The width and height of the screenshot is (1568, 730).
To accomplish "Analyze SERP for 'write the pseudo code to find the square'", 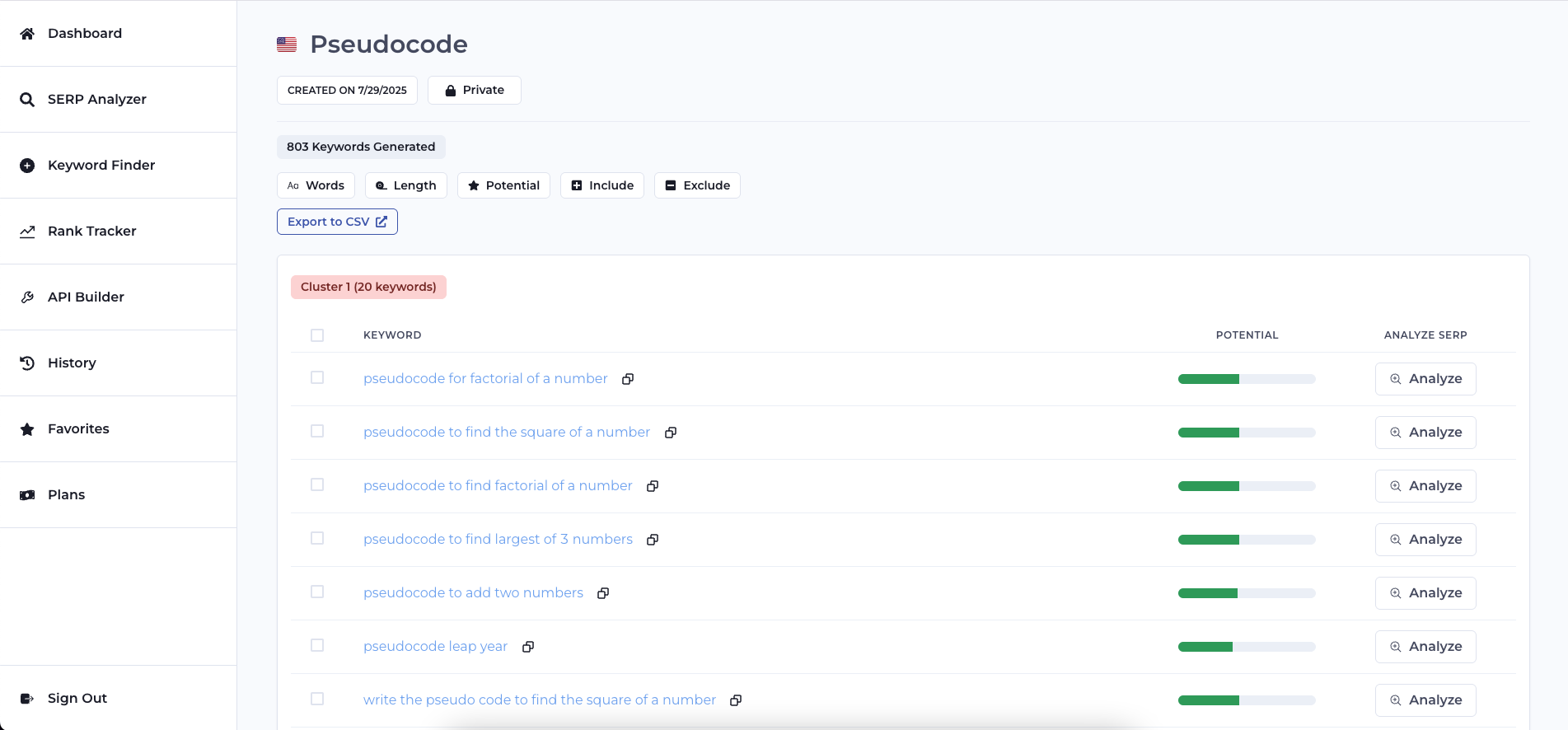I will 1425,700.
